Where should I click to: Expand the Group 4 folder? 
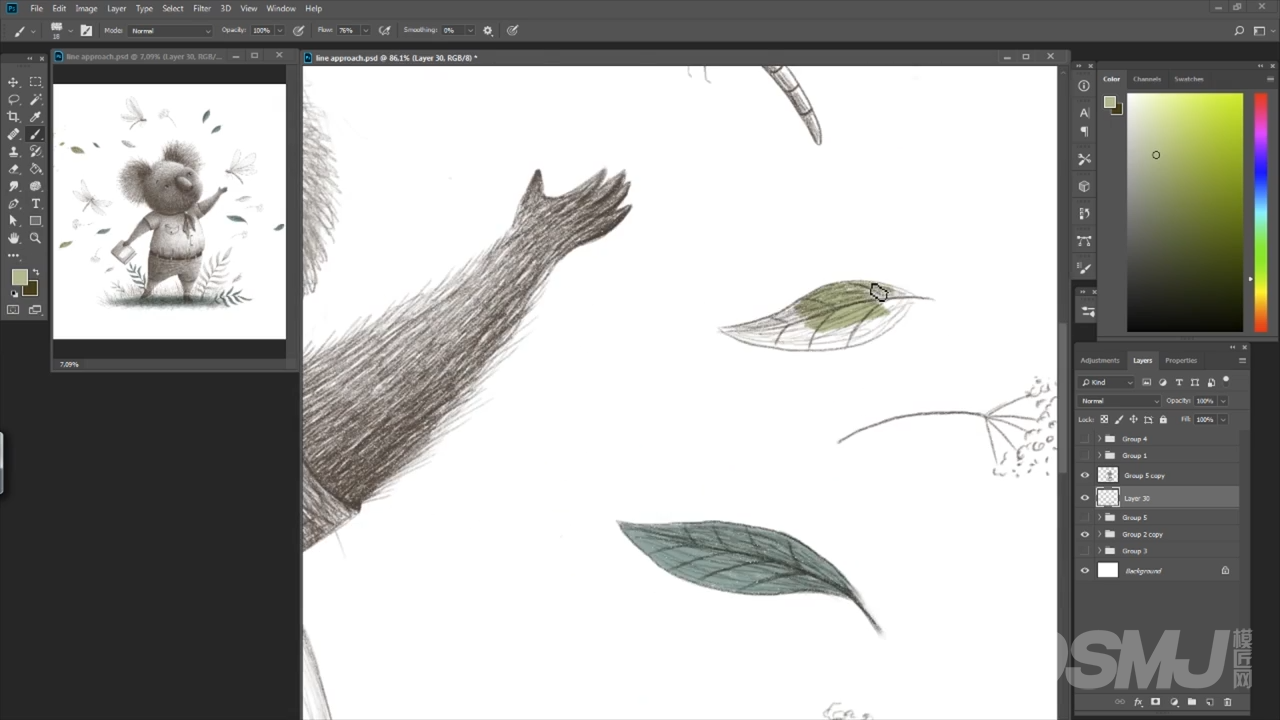1099,439
